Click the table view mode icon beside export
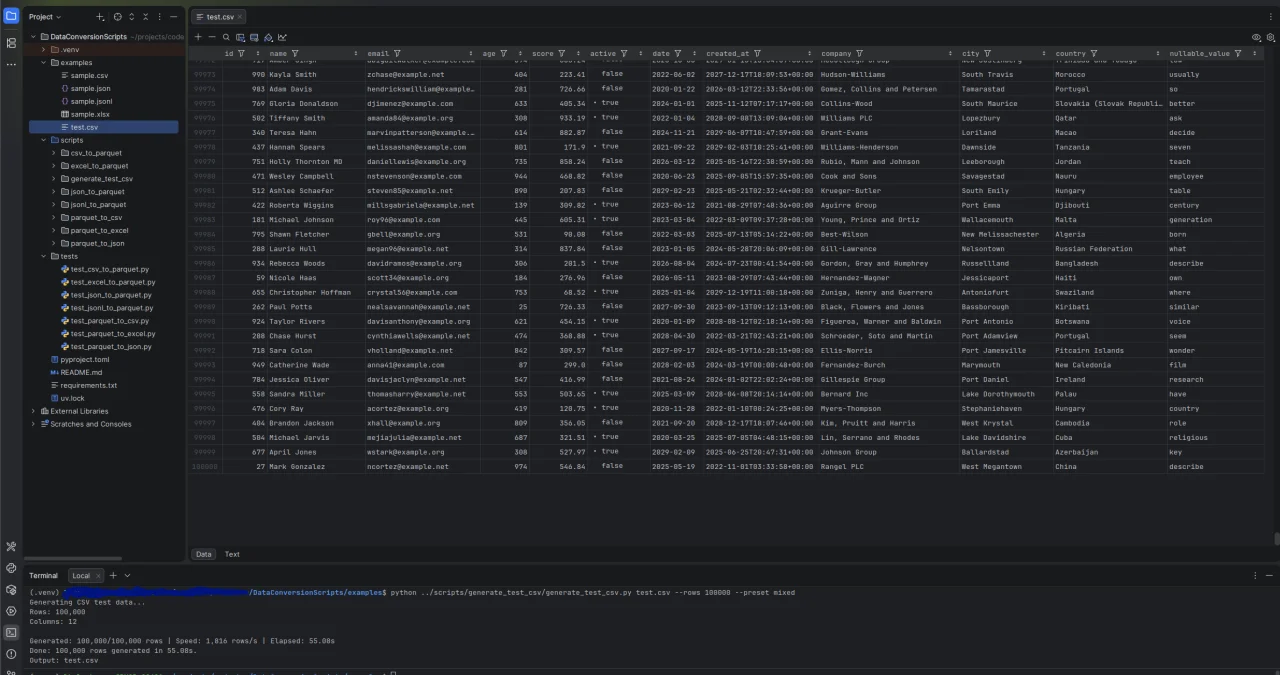Viewport: 1280px width, 675px height. [x=254, y=37]
